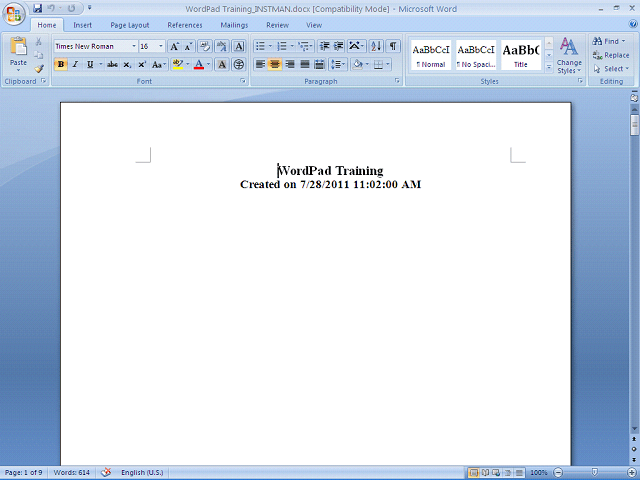Image resolution: width=640 pixels, height=480 pixels.
Task: Zoom out with the minus button
Action: [x=558, y=473]
